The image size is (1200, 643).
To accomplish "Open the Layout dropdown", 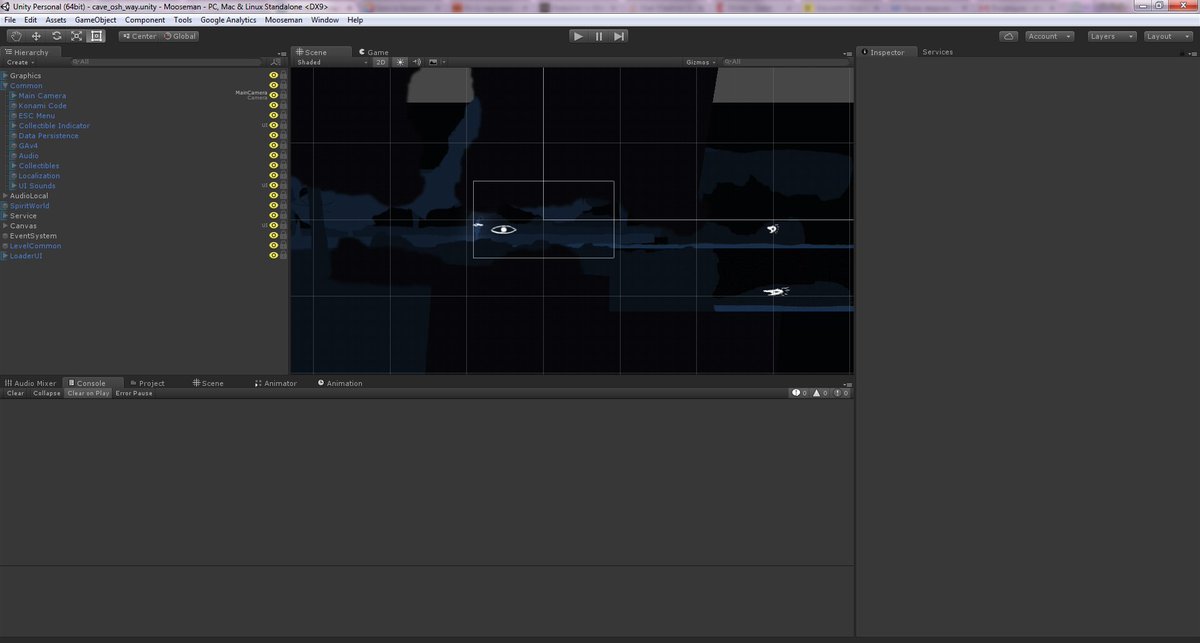I will (x=1167, y=36).
